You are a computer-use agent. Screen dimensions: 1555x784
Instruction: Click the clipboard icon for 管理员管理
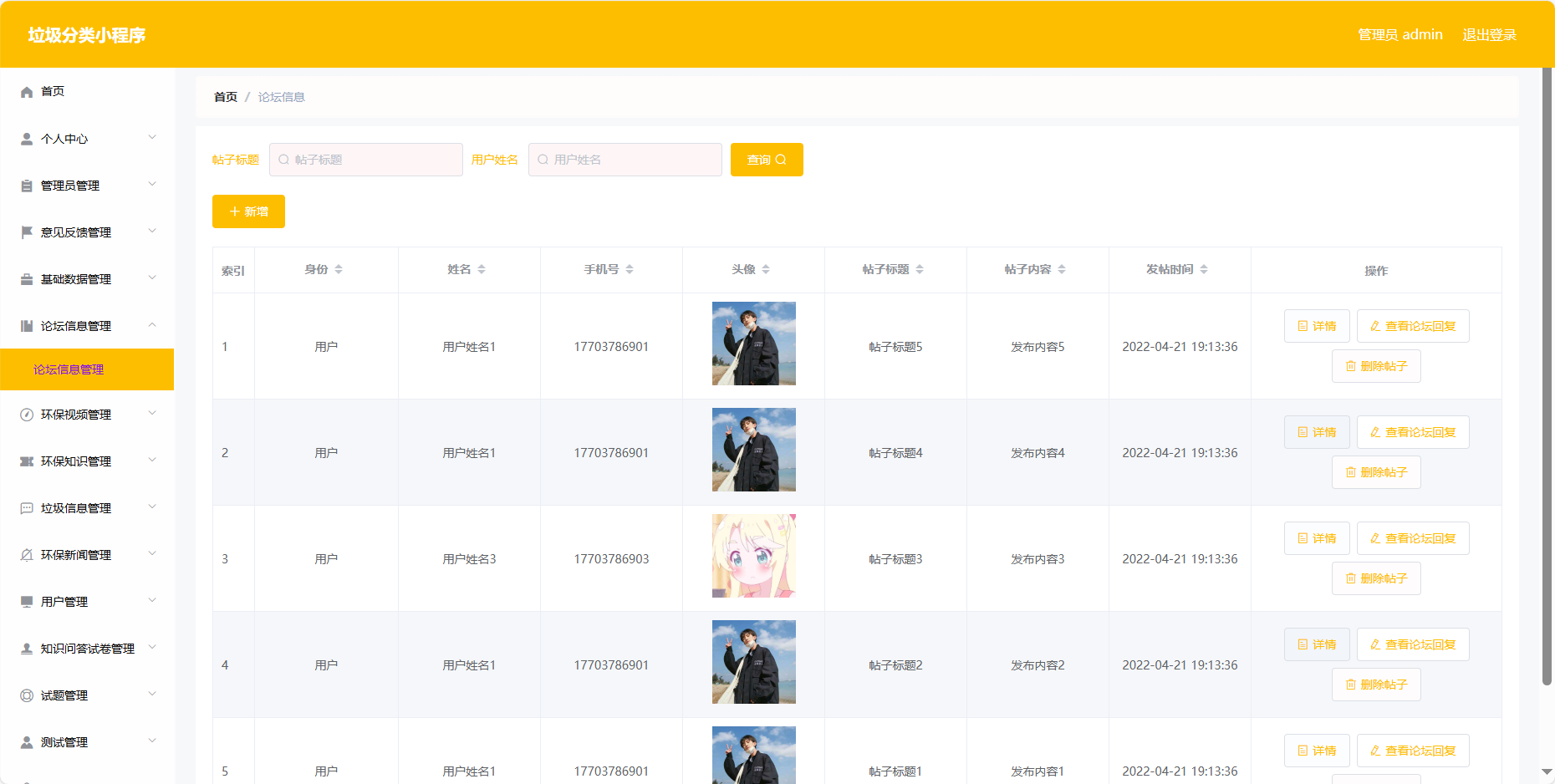[27, 186]
